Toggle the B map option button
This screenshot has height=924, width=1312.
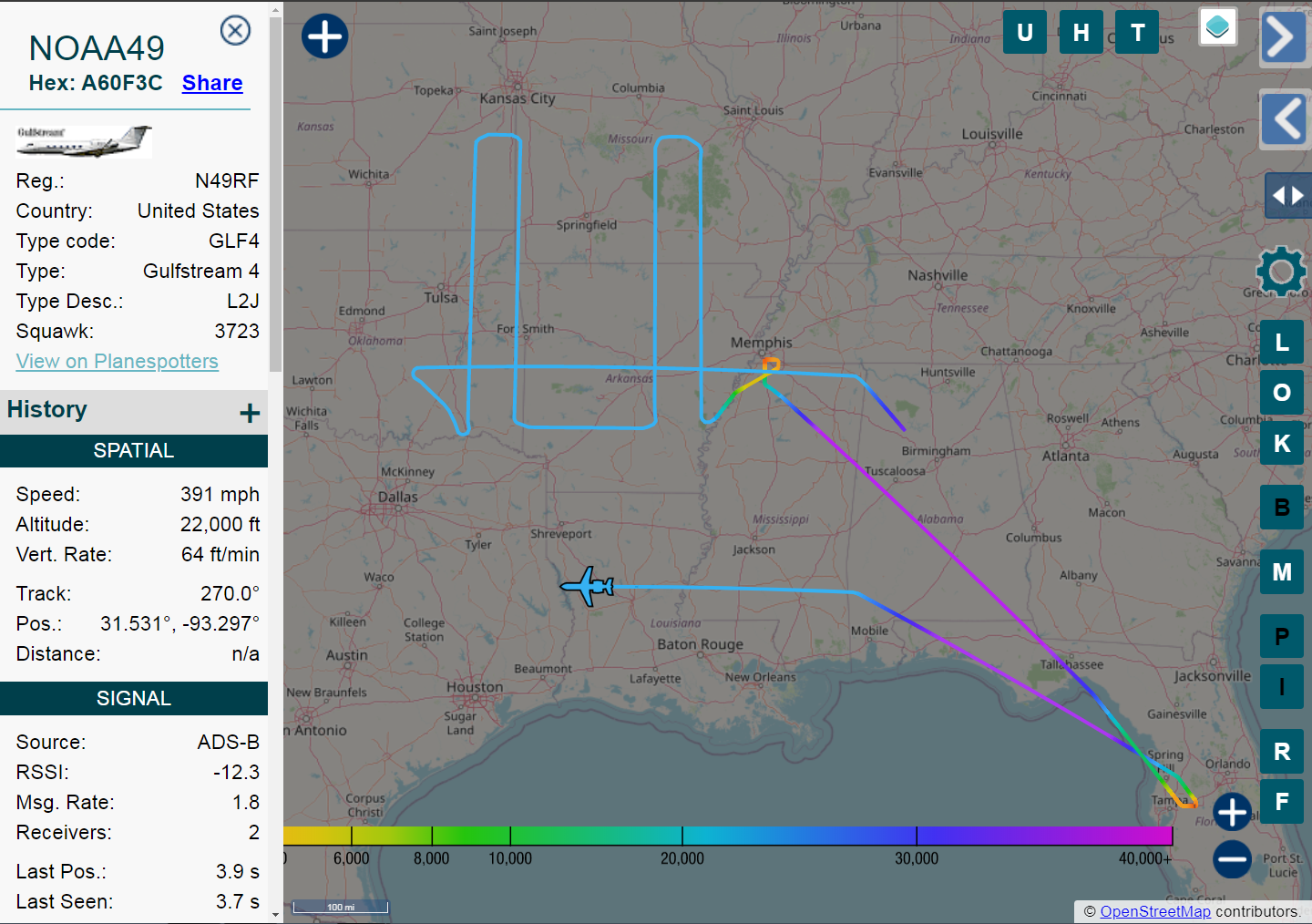[x=1282, y=508]
